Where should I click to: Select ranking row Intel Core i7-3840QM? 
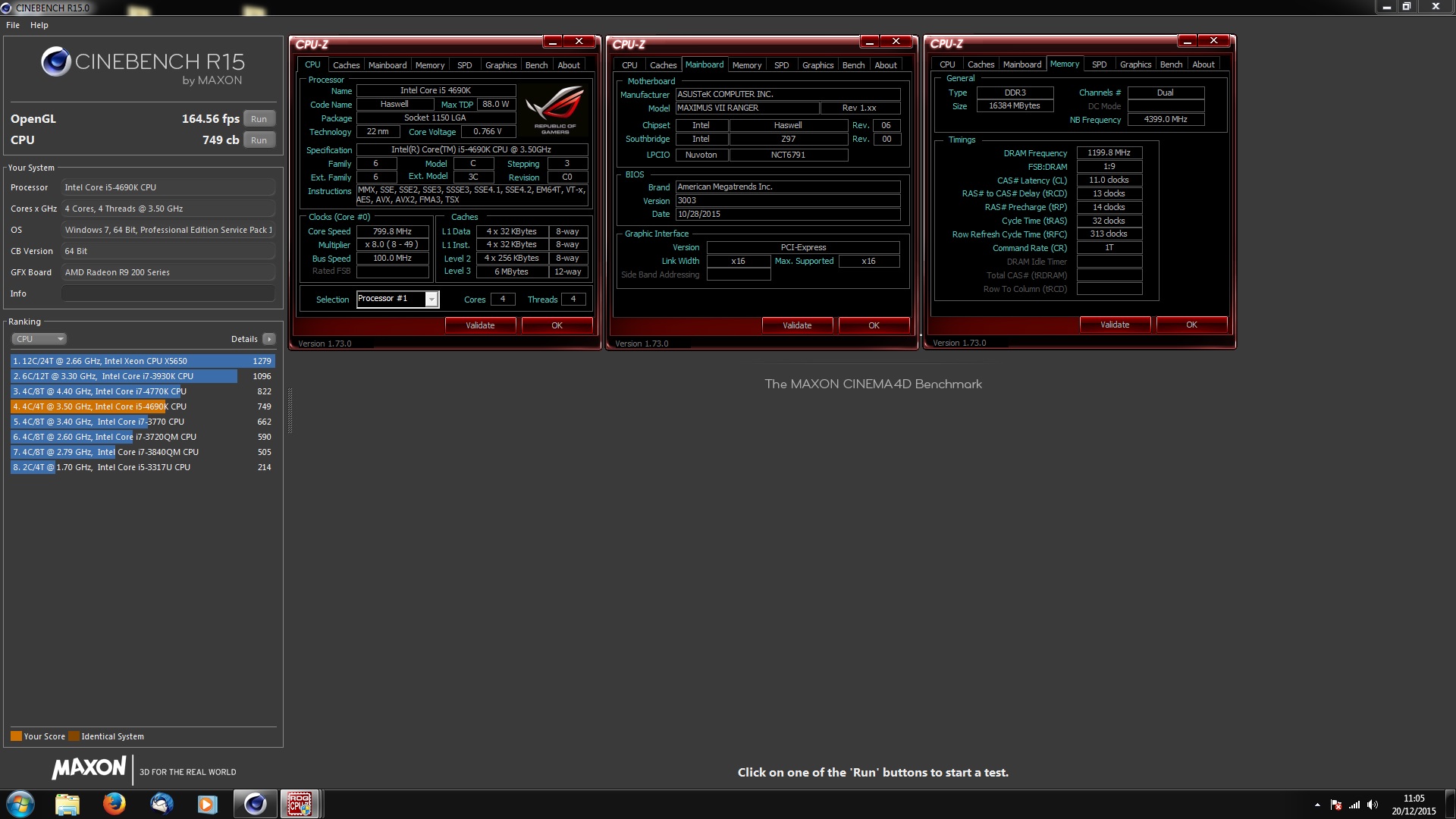pos(143,452)
